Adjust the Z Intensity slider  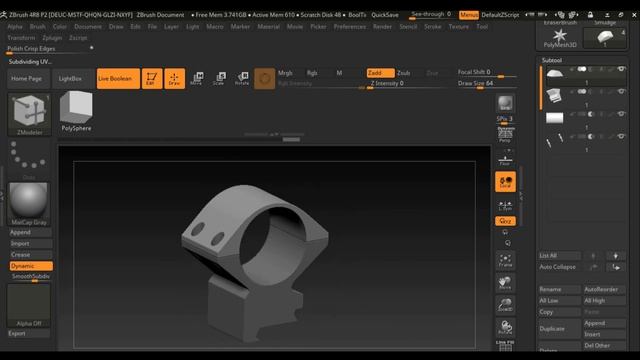(x=407, y=84)
